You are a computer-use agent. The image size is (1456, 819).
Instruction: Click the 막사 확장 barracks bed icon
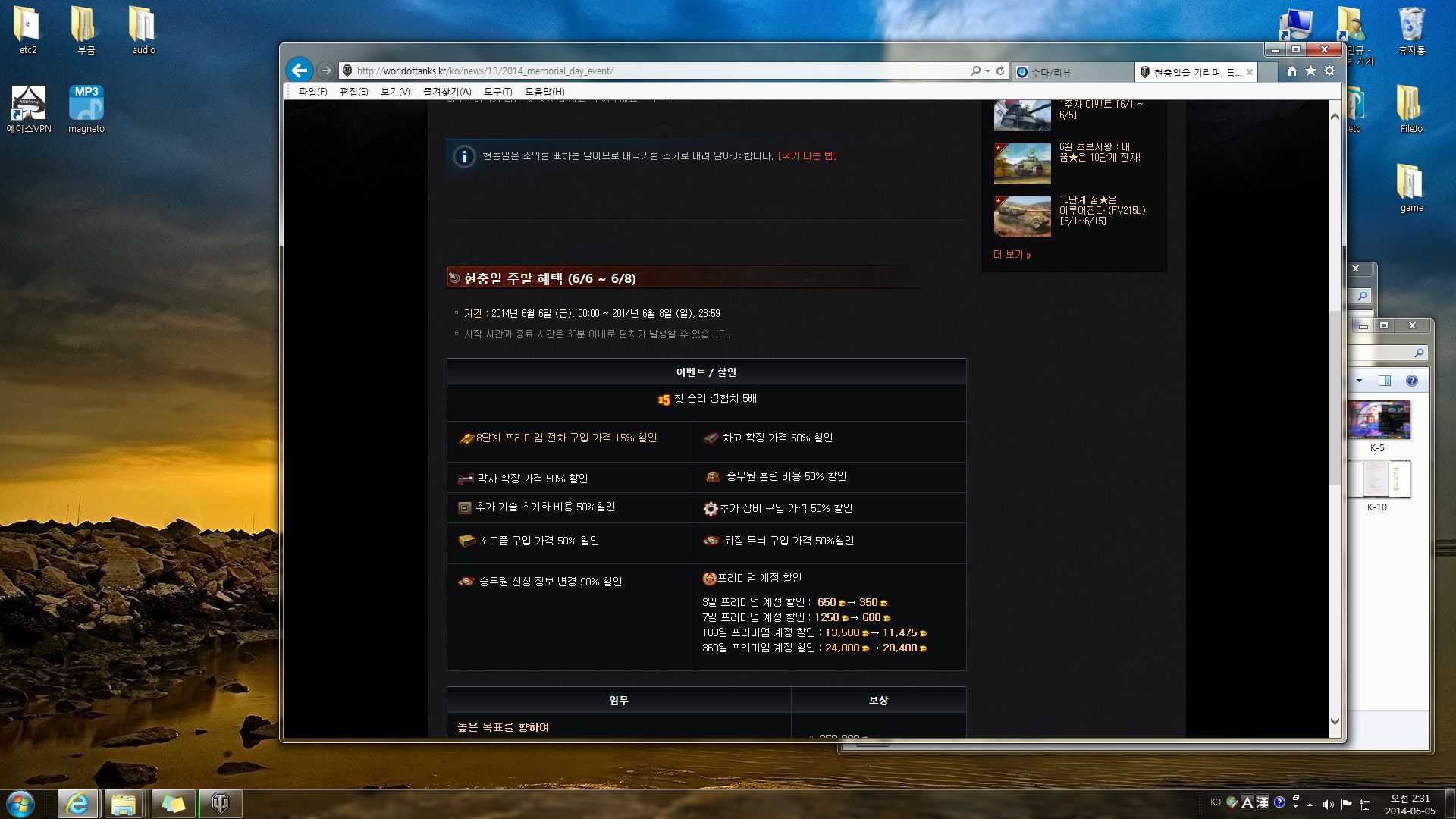point(466,479)
